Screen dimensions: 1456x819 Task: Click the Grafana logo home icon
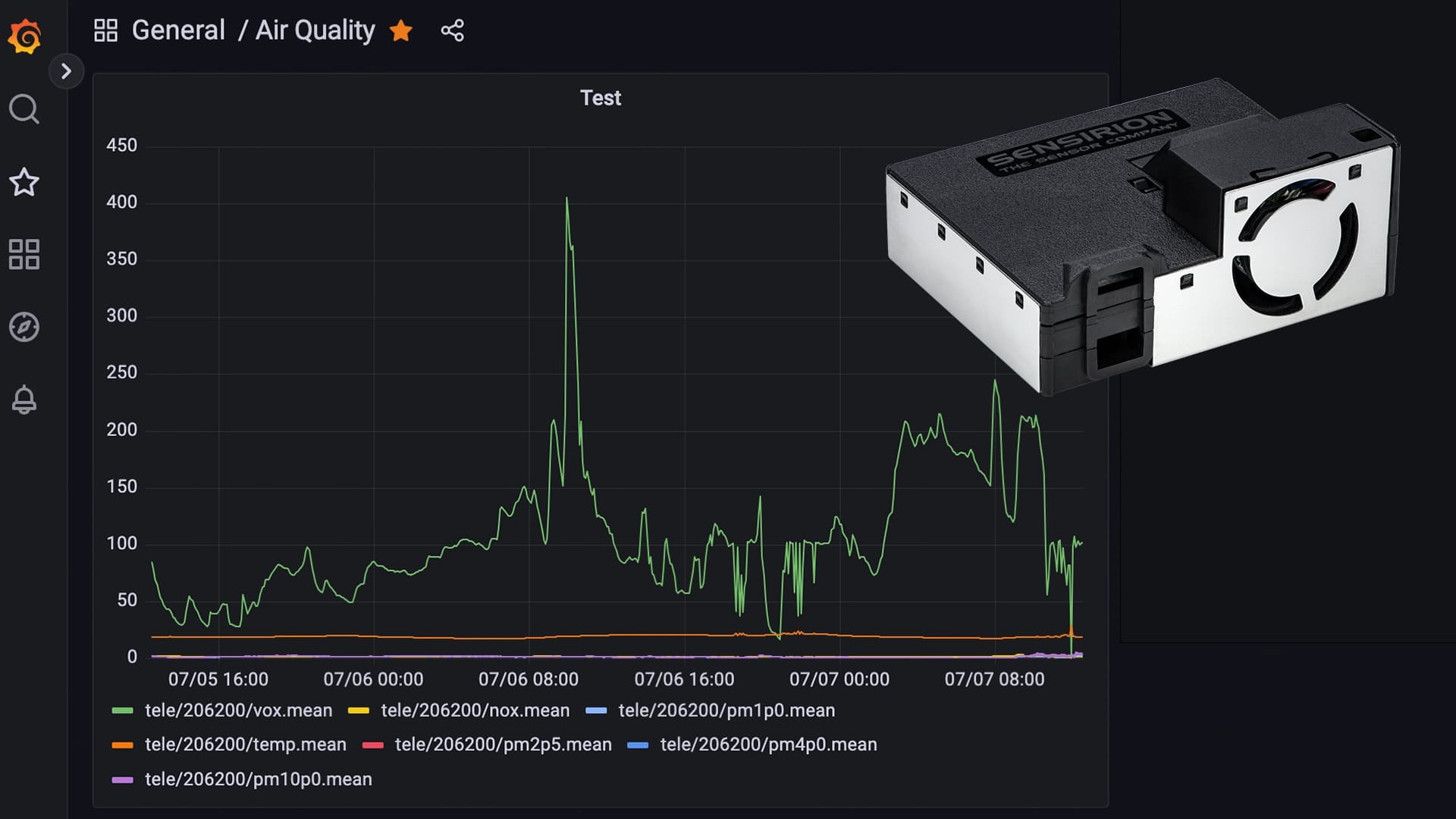point(24,36)
